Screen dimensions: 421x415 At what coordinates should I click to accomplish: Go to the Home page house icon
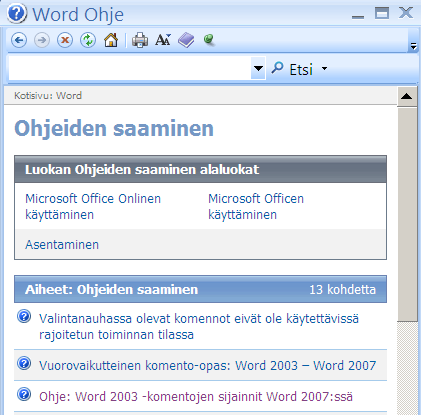pos(111,40)
